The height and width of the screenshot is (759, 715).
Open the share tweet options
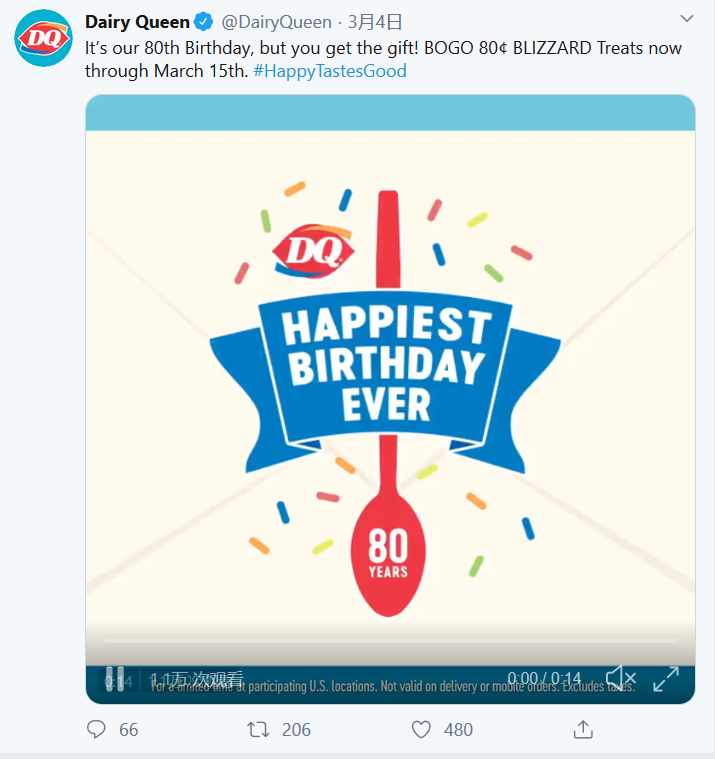[583, 730]
